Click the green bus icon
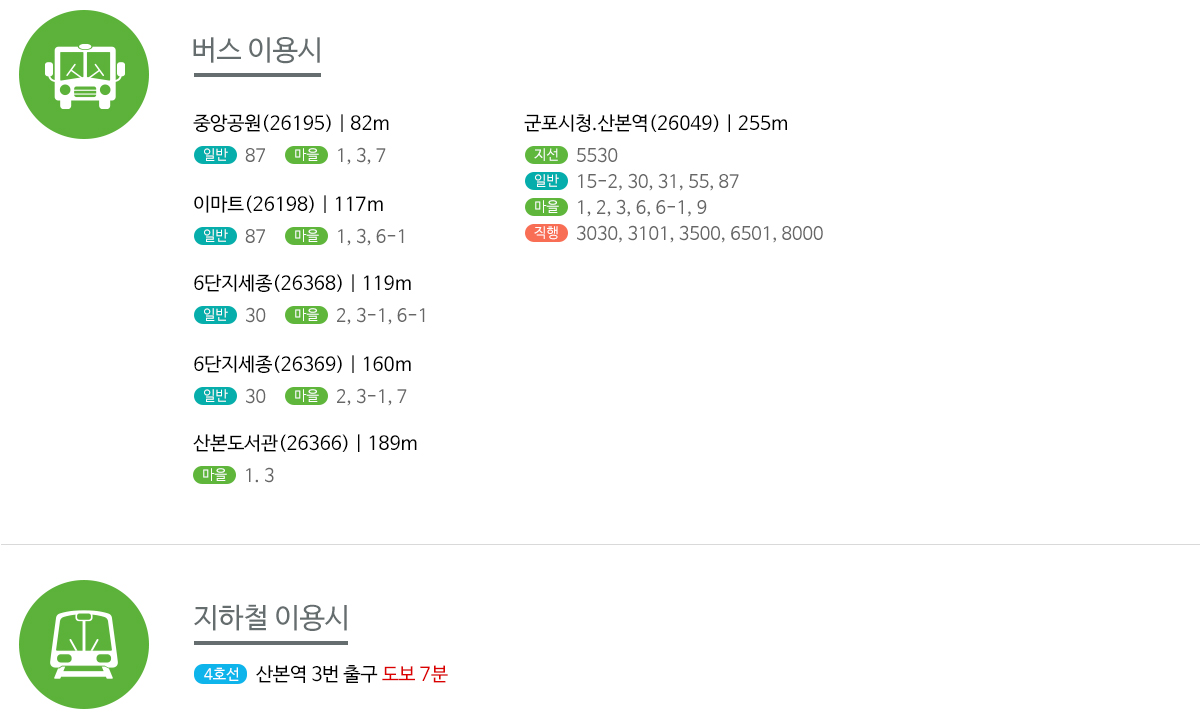Screen dimensions: 1200x719 coord(84,75)
